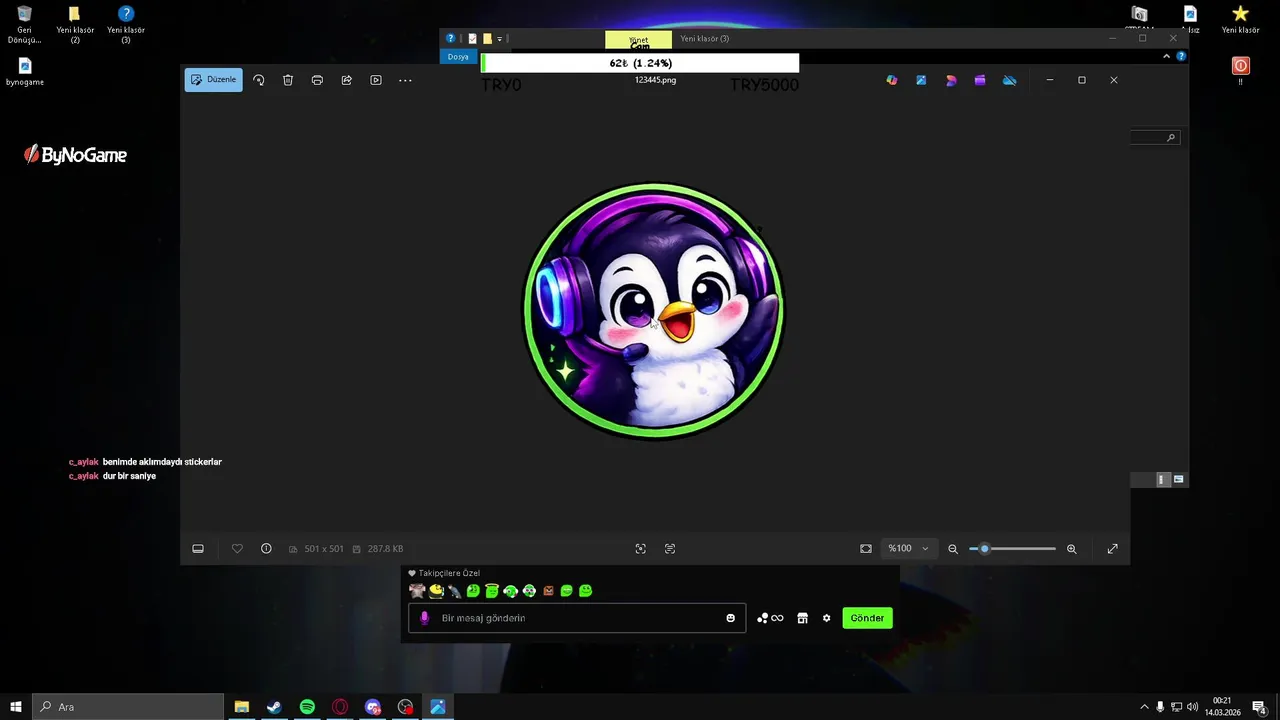
Task: Select the yellow smiley emote
Action: click(436, 591)
